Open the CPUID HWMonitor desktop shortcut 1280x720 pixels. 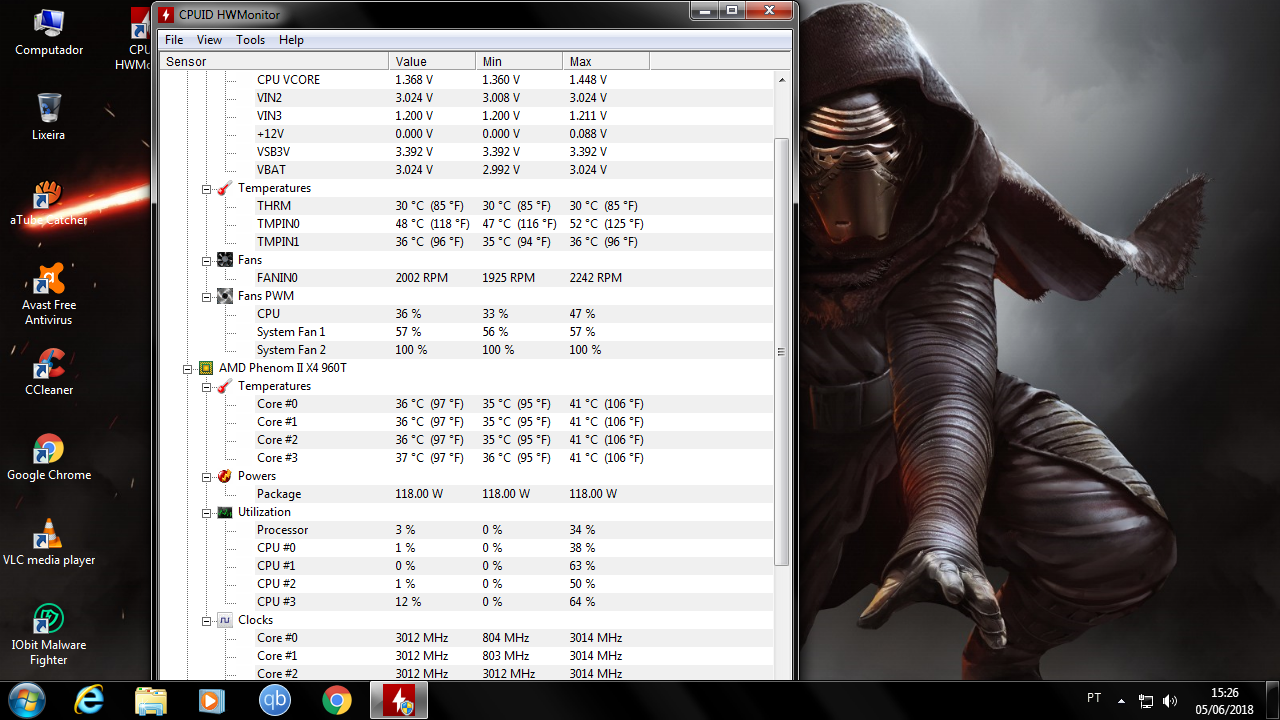click(138, 38)
